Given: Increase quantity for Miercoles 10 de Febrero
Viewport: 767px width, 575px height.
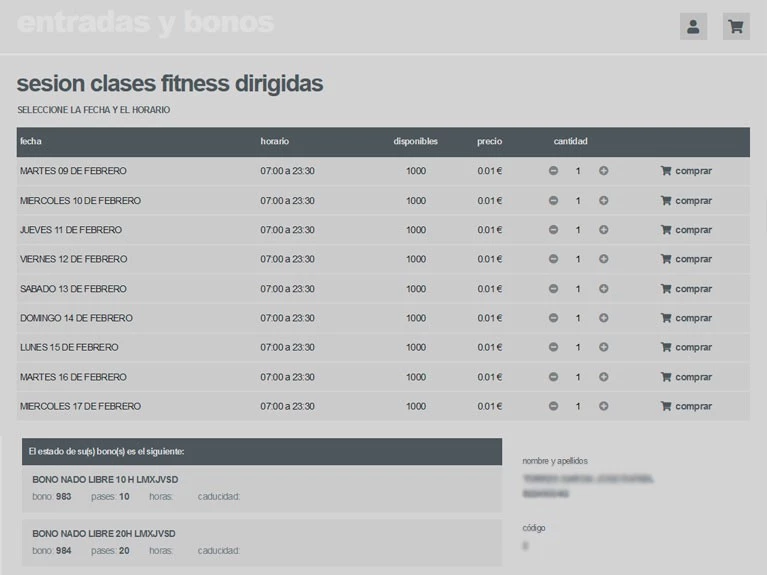Looking at the screenshot, I should point(604,201).
